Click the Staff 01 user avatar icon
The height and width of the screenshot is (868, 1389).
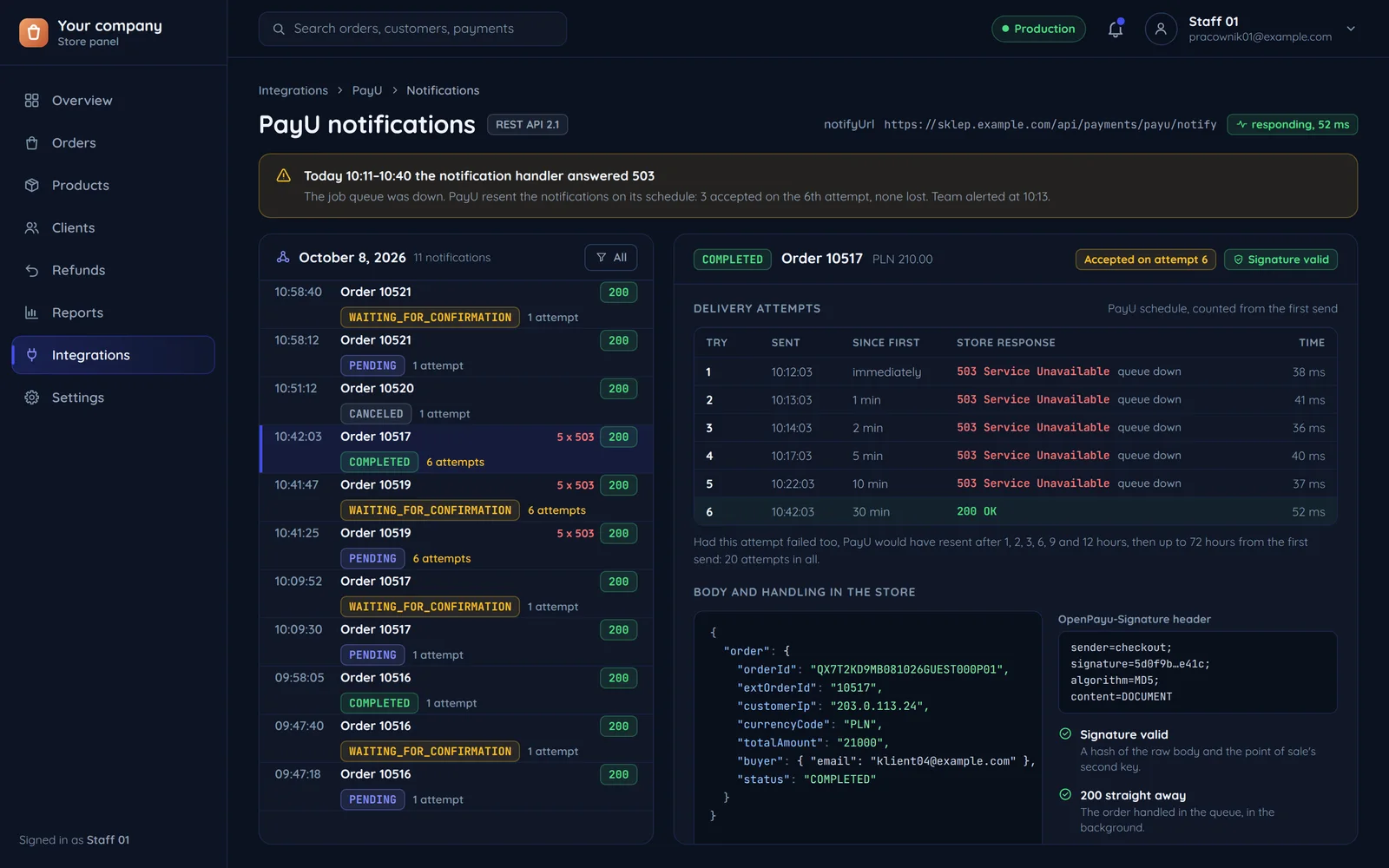point(1161,29)
